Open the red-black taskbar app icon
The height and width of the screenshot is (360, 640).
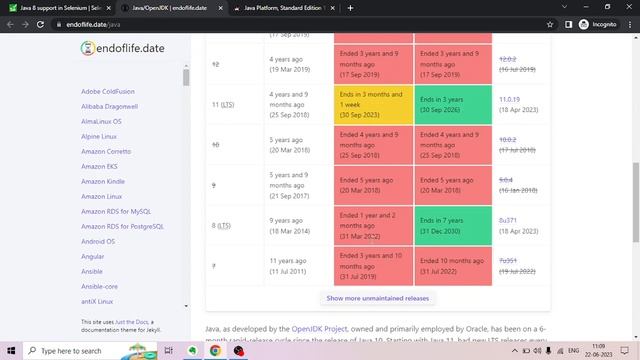click(x=238, y=351)
